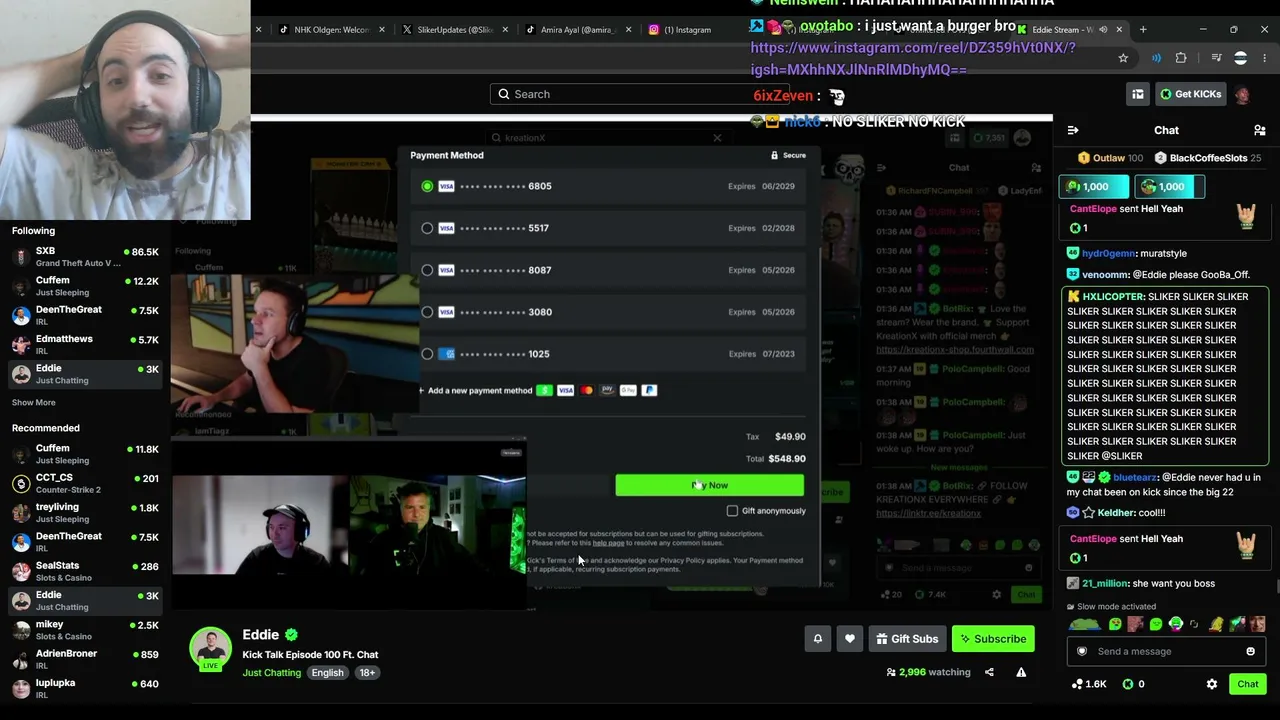The width and height of the screenshot is (1280, 720).
Task: Open the browser extensions puzzle icon
Action: point(1181,58)
